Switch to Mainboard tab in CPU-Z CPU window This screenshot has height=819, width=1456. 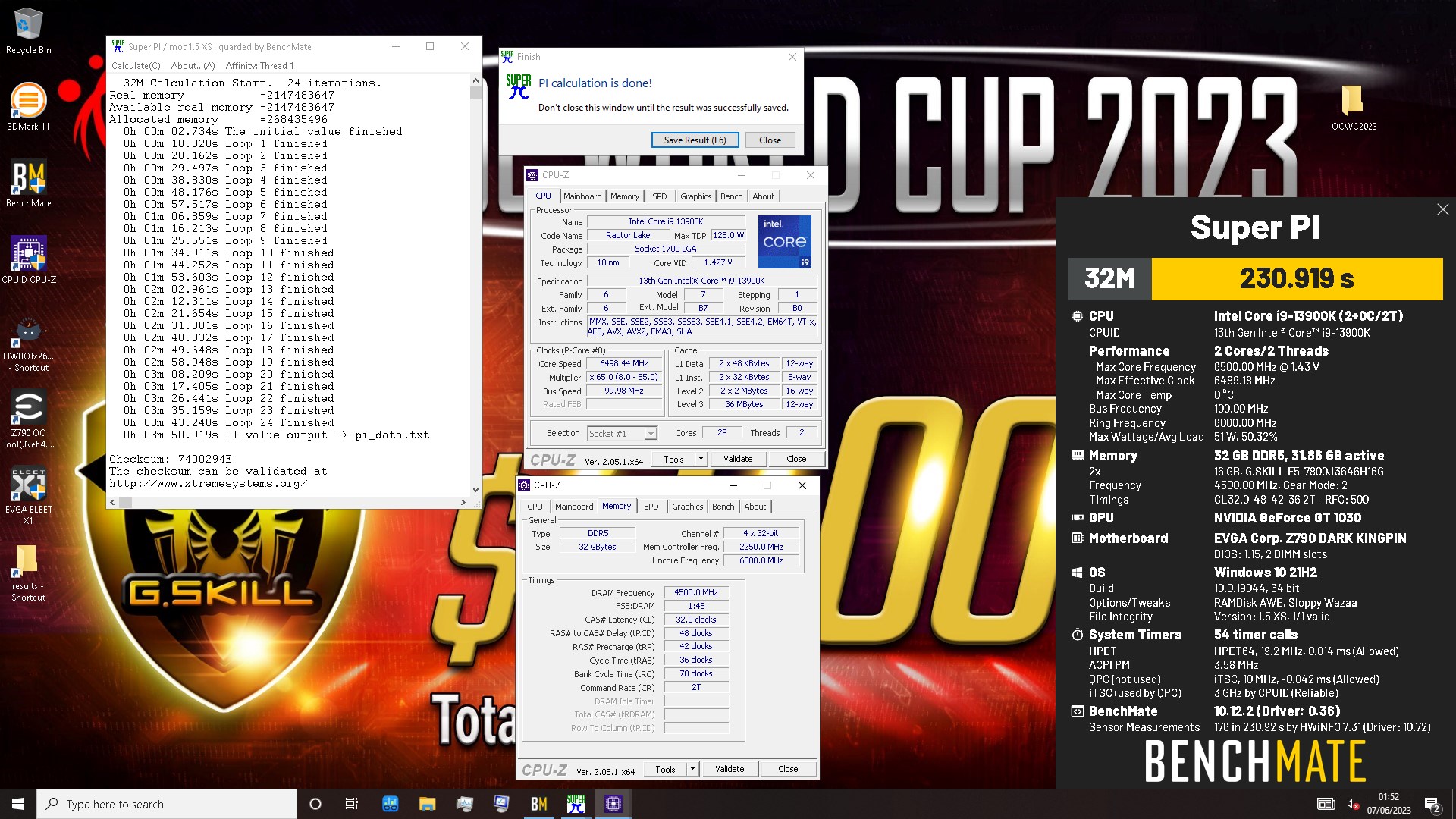[582, 196]
